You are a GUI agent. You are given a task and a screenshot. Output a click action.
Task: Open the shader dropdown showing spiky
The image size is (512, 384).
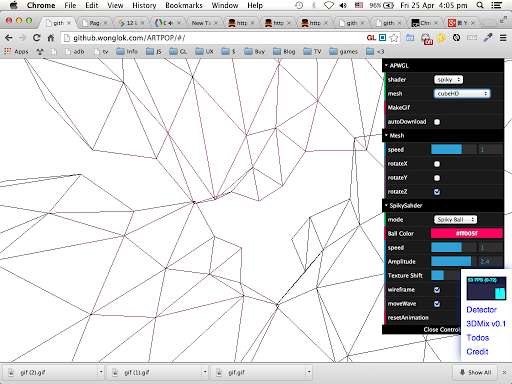448,79
